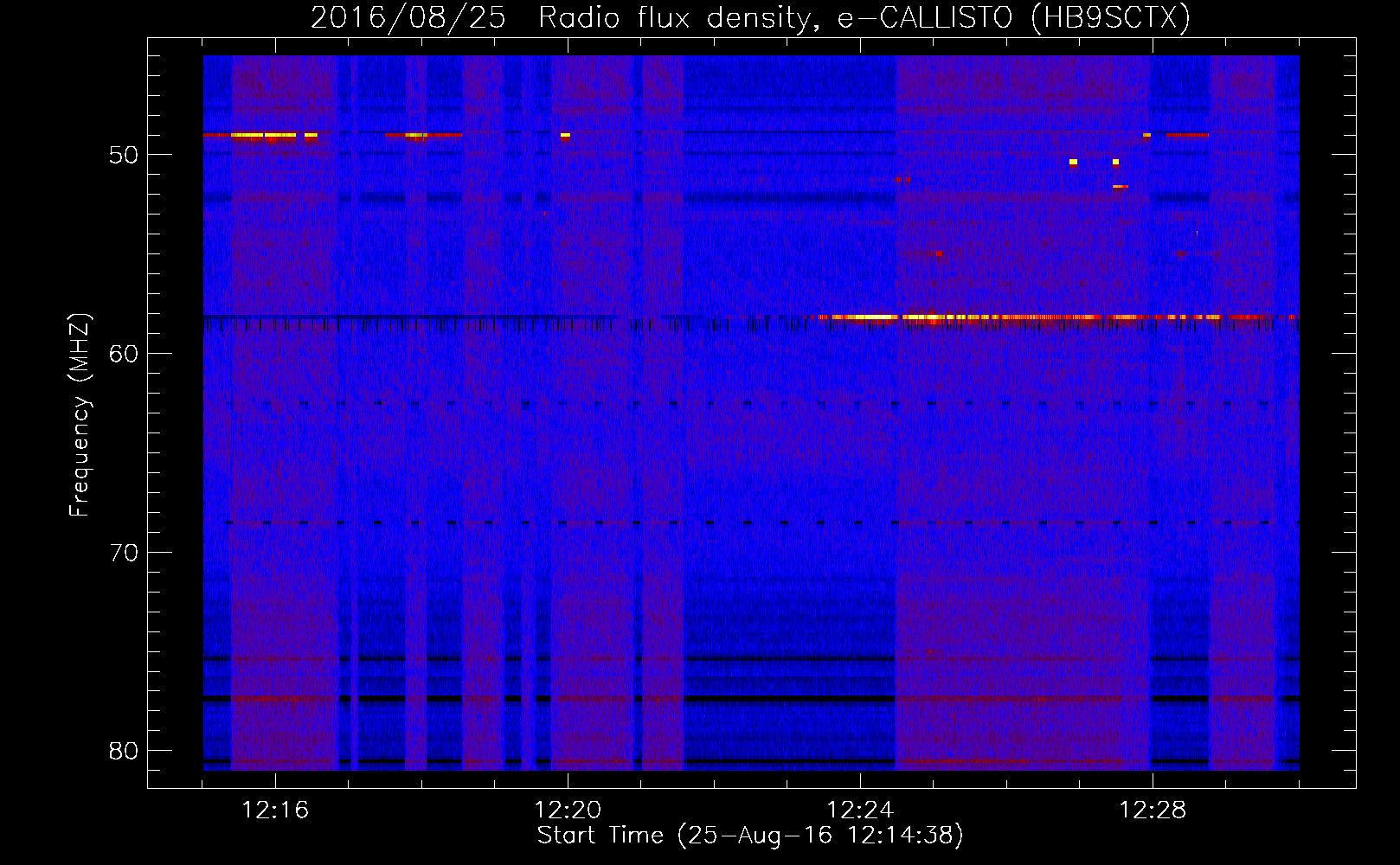Image resolution: width=1400 pixels, height=865 pixels.
Task: Click the 12:24 time tick label
Action: (860, 811)
